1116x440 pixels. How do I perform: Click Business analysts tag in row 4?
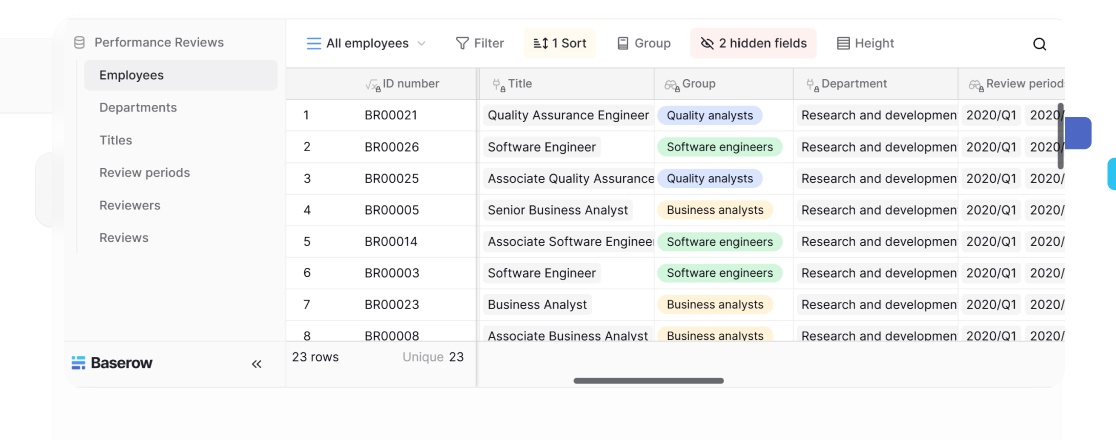tap(715, 210)
